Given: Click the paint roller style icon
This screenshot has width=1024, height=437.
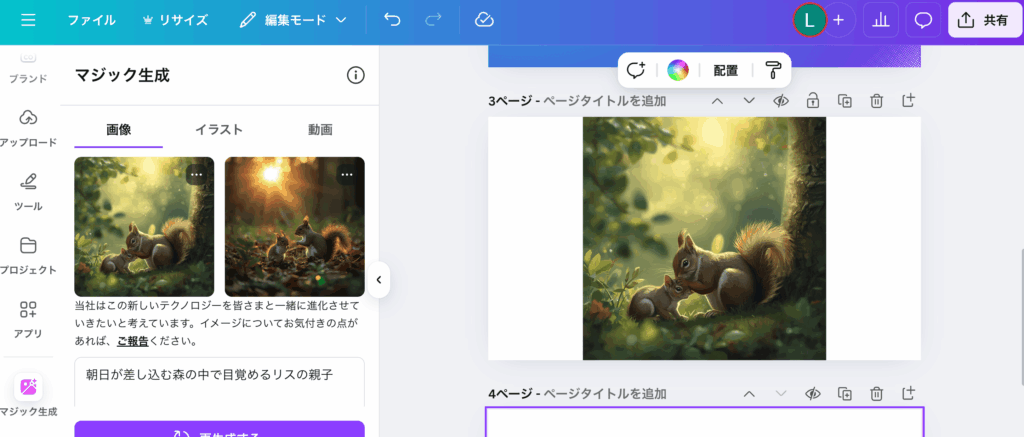Looking at the screenshot, I should 775,70.
